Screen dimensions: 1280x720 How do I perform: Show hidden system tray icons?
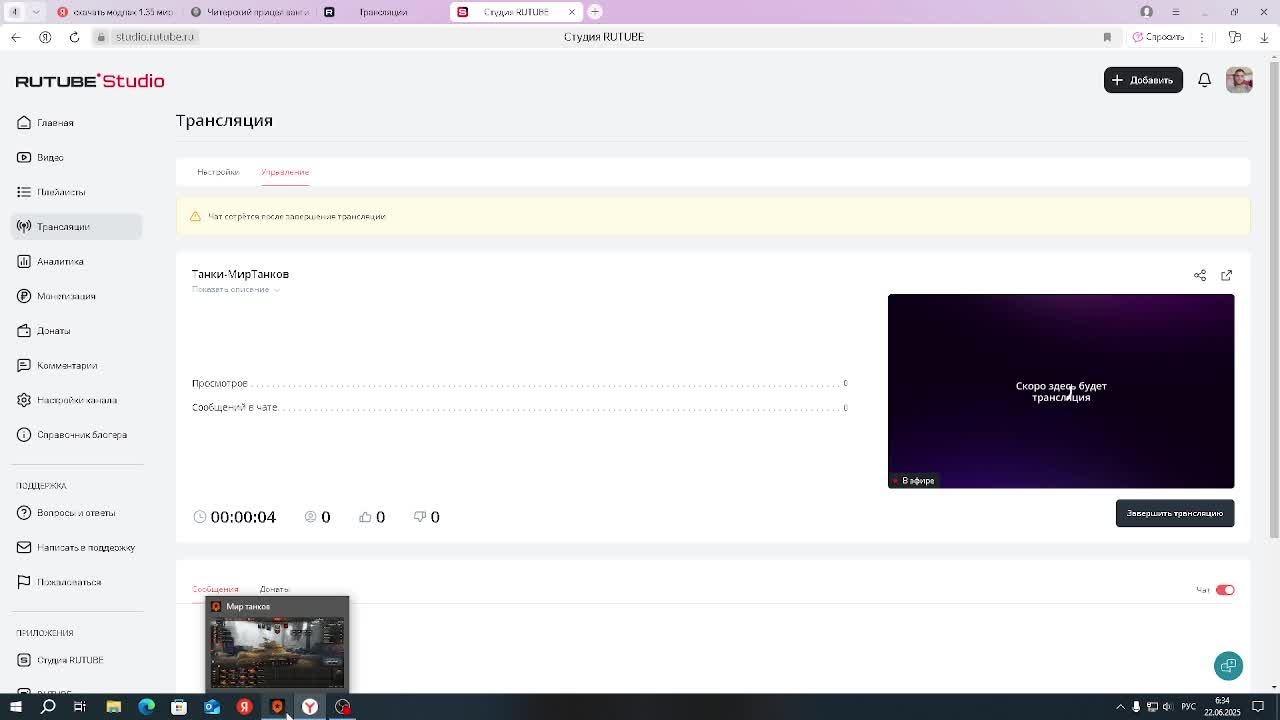(1120, 707)
